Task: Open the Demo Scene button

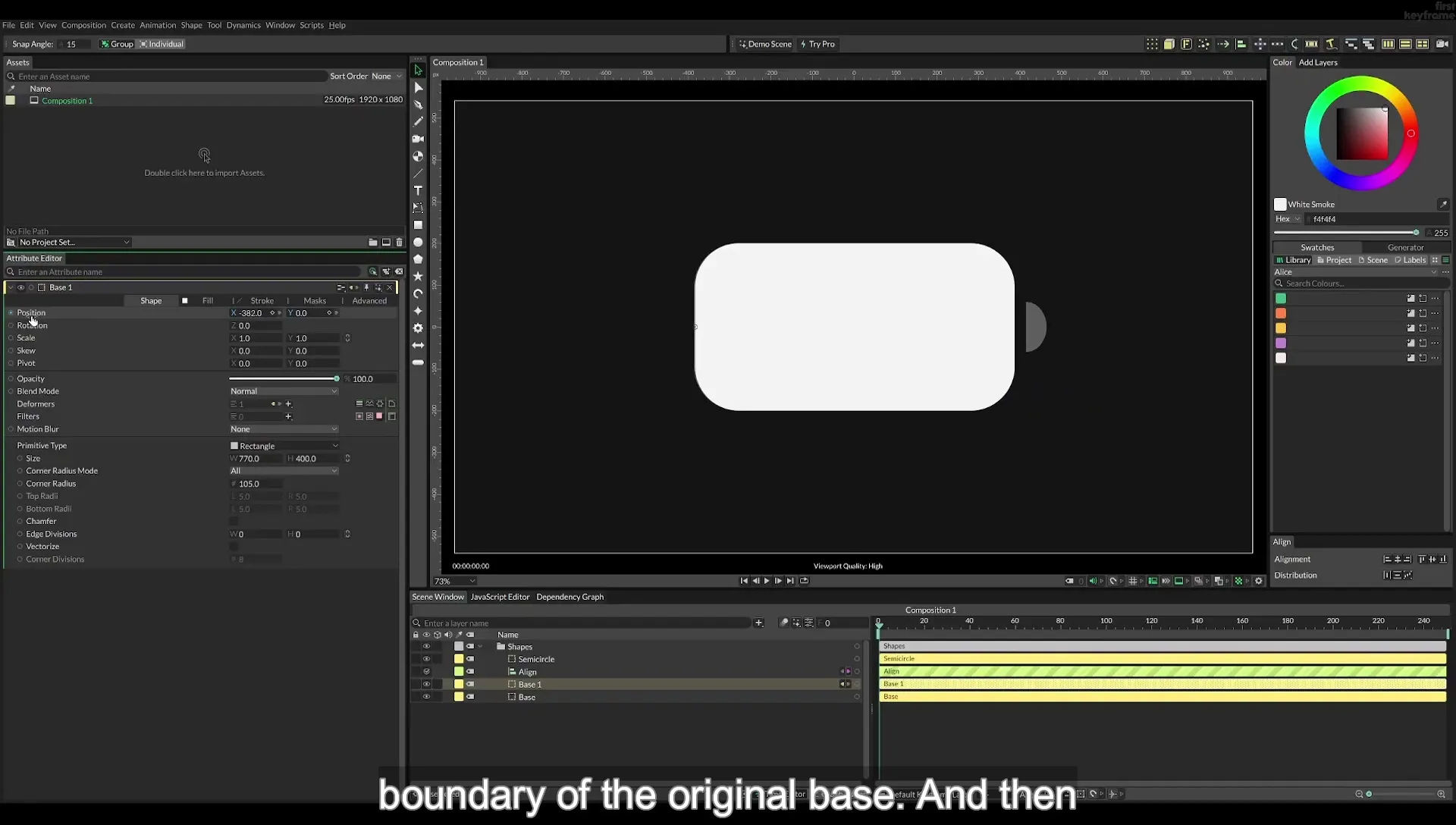Action: click(765, 44)
